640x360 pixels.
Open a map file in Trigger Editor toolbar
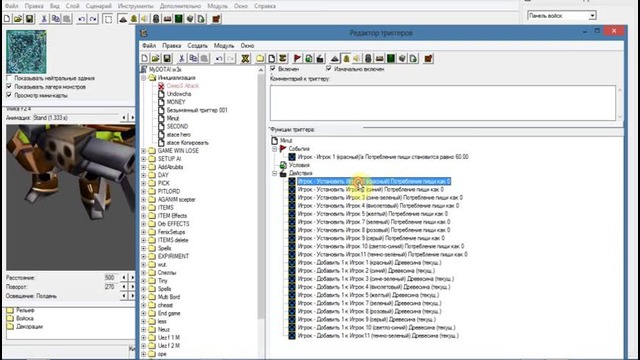[156, 59]
